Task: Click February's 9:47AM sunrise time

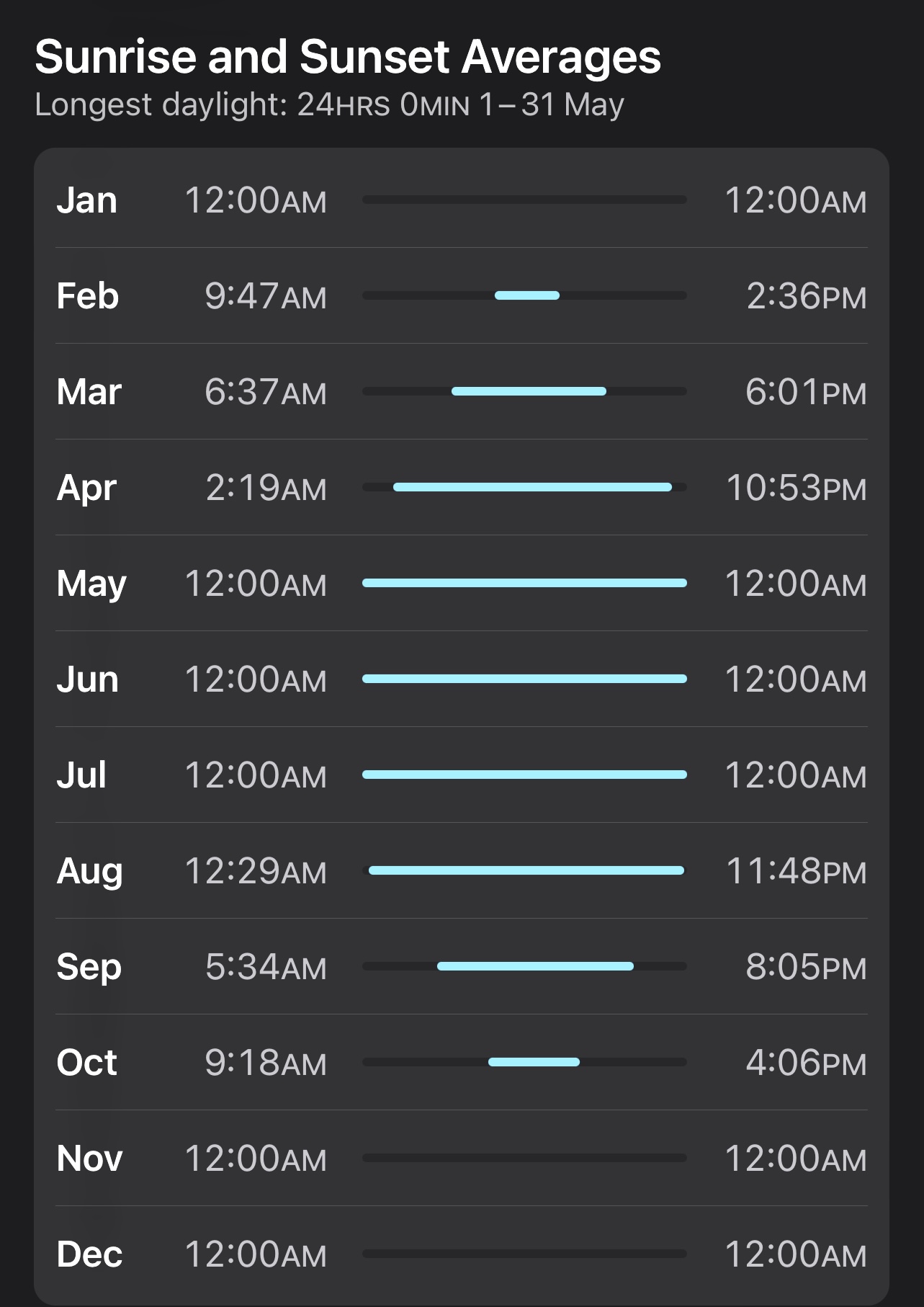Action: [266, 296]
